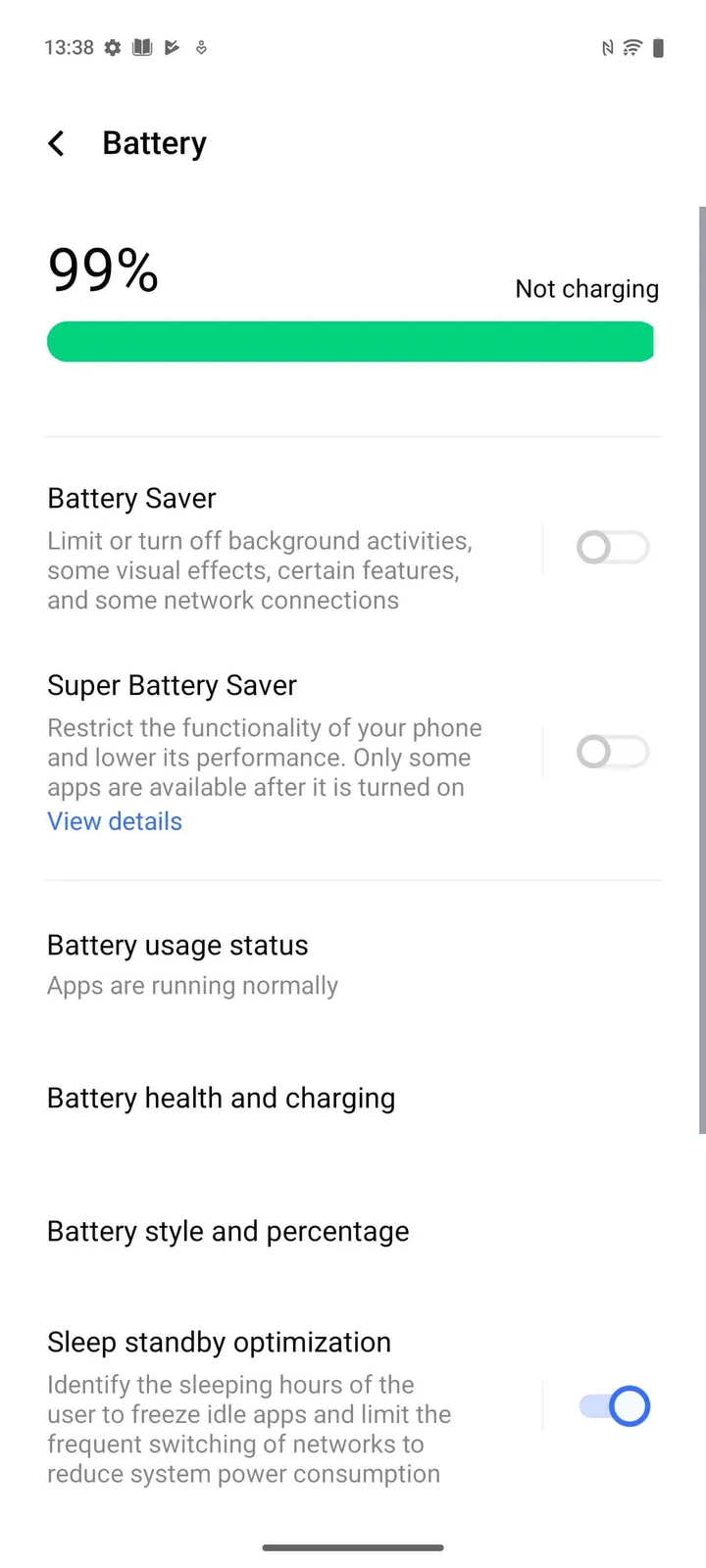This screenshot has width=706, height=1568.
Task: Tap the book icon in status bar
Action: tap(142, 47)
